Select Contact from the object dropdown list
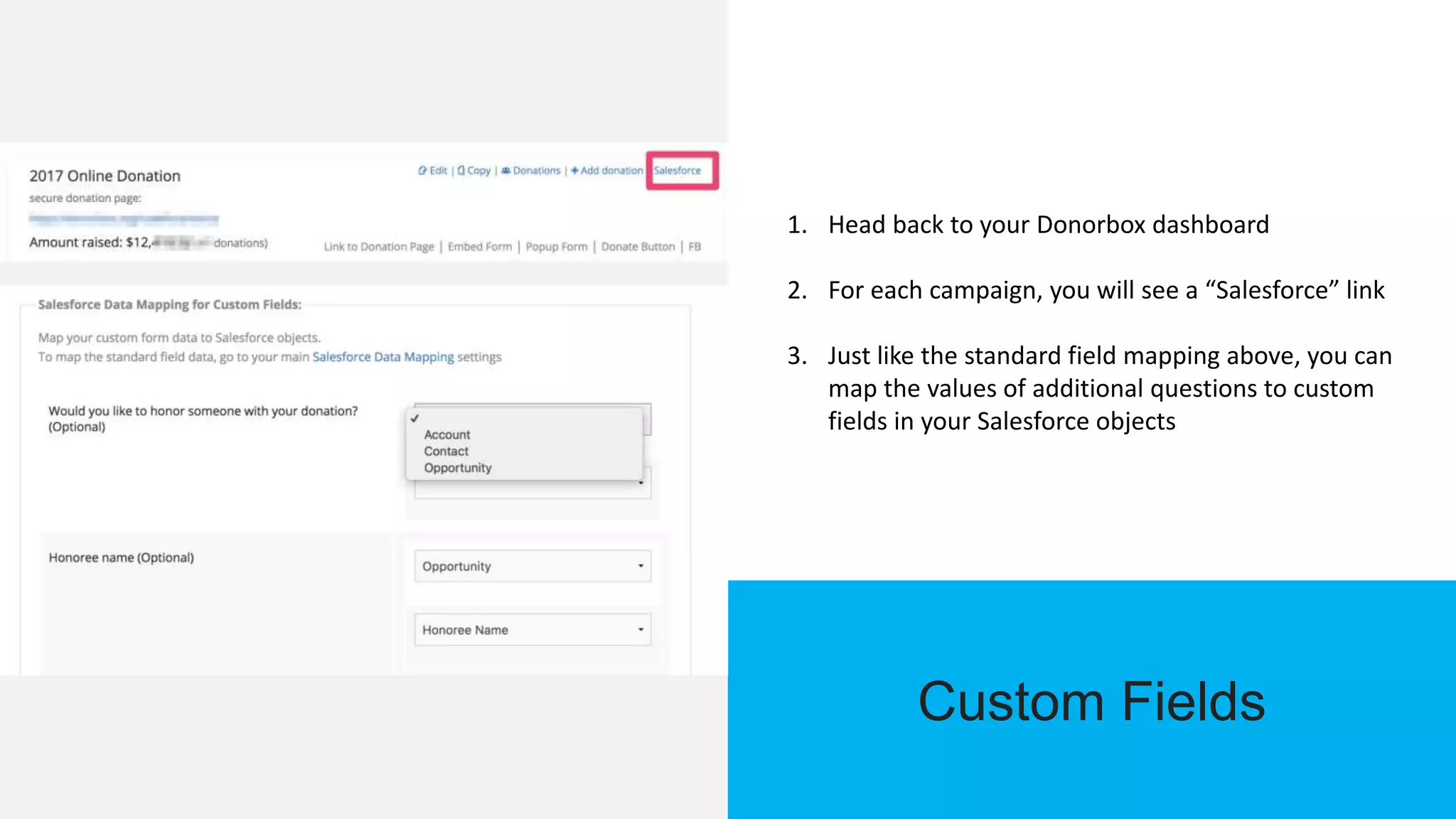Screen dimensions: 1456x819 pyautogui.click(x=446, y=451)
